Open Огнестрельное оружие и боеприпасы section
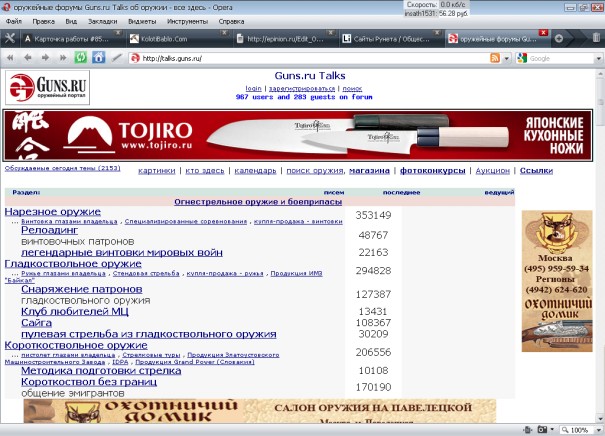The image size is (605, 436). 258,202
